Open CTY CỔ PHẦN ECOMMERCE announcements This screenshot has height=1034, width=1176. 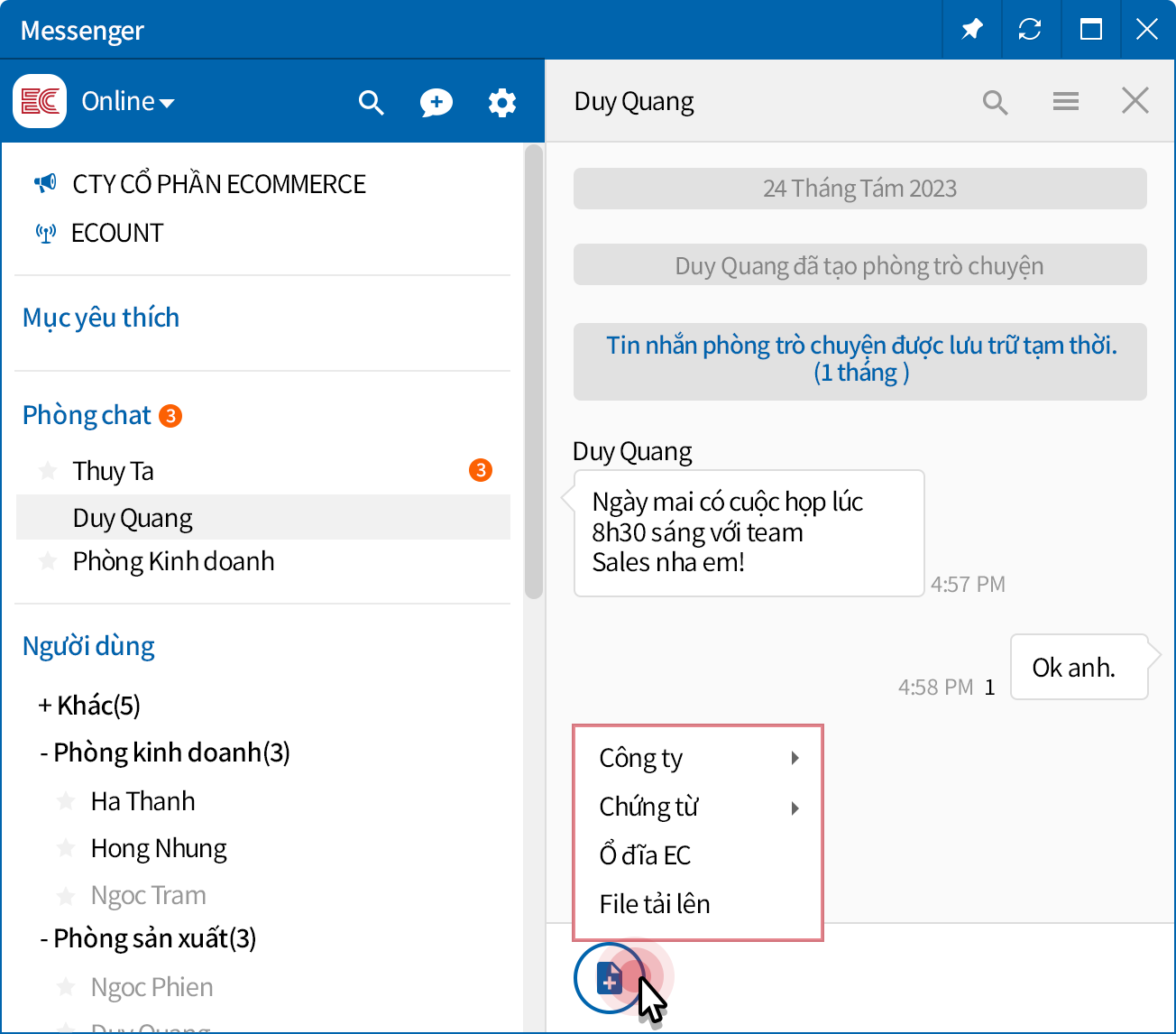click(x=218, y=184)
